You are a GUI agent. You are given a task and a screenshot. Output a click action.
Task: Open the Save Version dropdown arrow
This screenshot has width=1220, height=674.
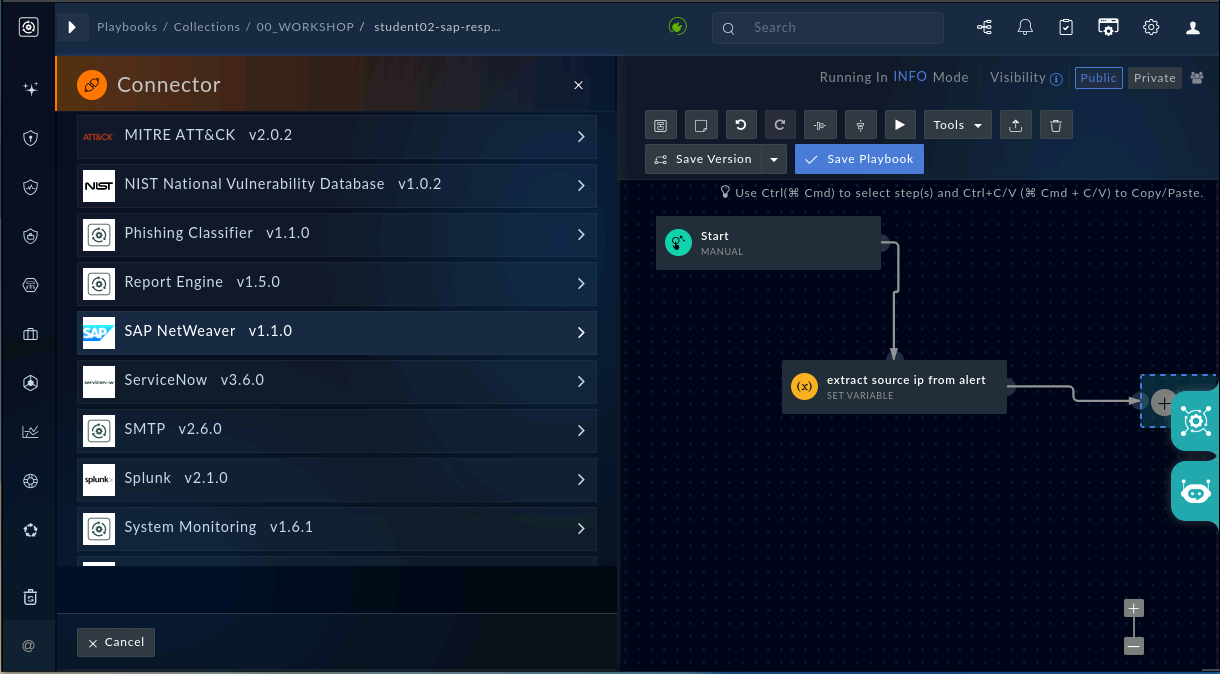pyautogui.click(x=774, y=159)
